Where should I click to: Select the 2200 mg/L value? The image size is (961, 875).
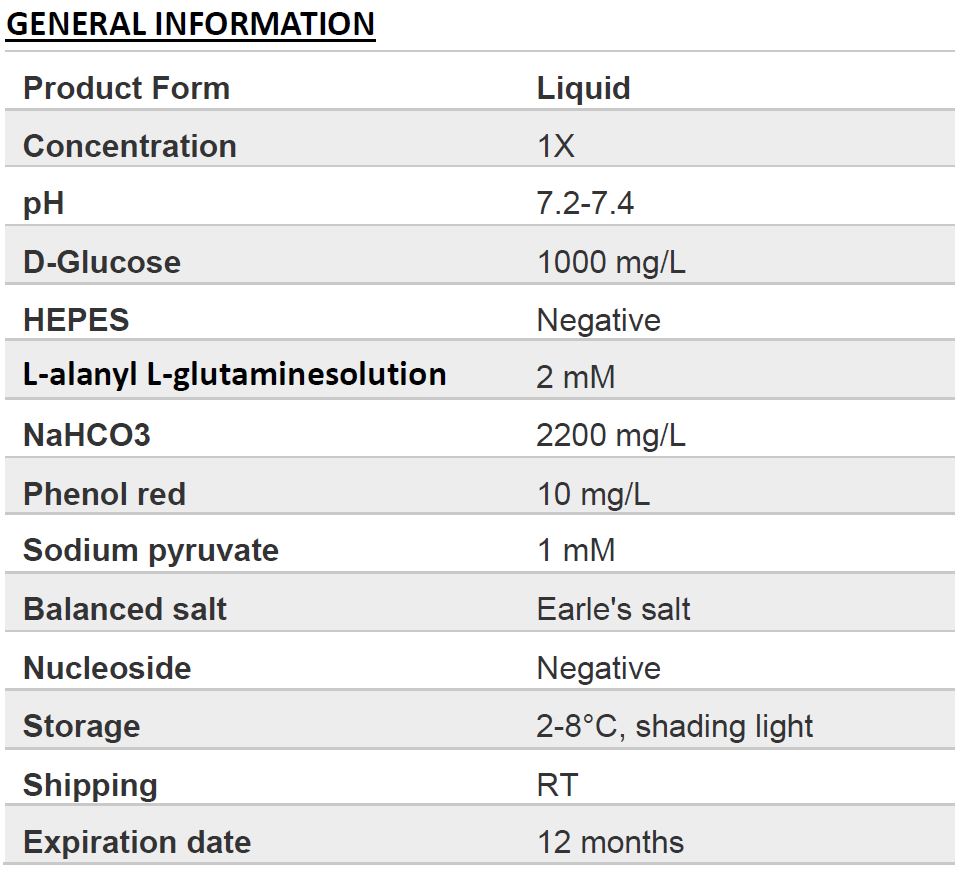[611, 436]
